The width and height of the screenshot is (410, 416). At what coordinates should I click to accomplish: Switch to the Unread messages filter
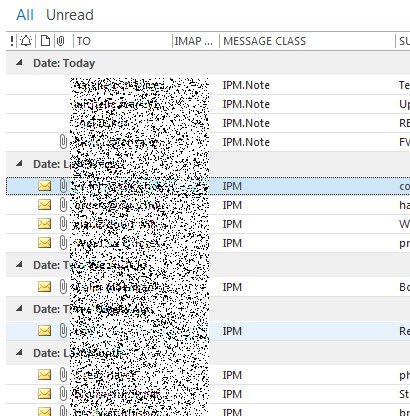70,15
